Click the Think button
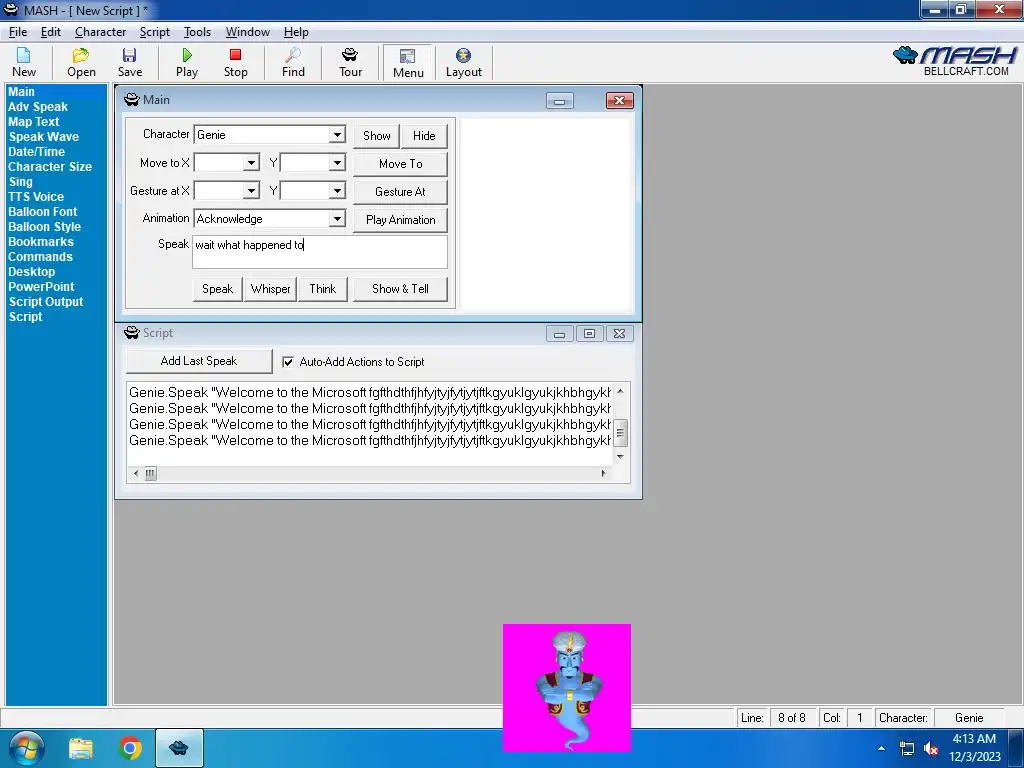Image resolution: width=1024 pixels, height=768 pixels. pyautogui.click(x=323, y=289)
